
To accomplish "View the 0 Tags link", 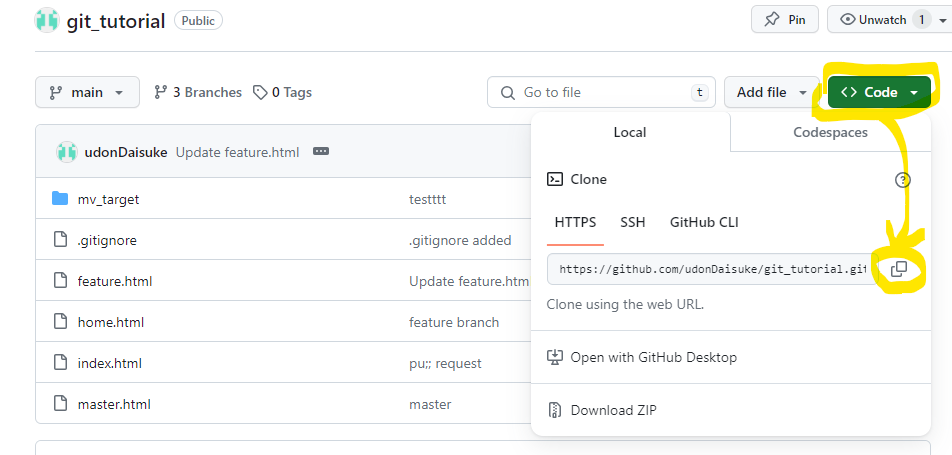I will [x=282, y=92].
